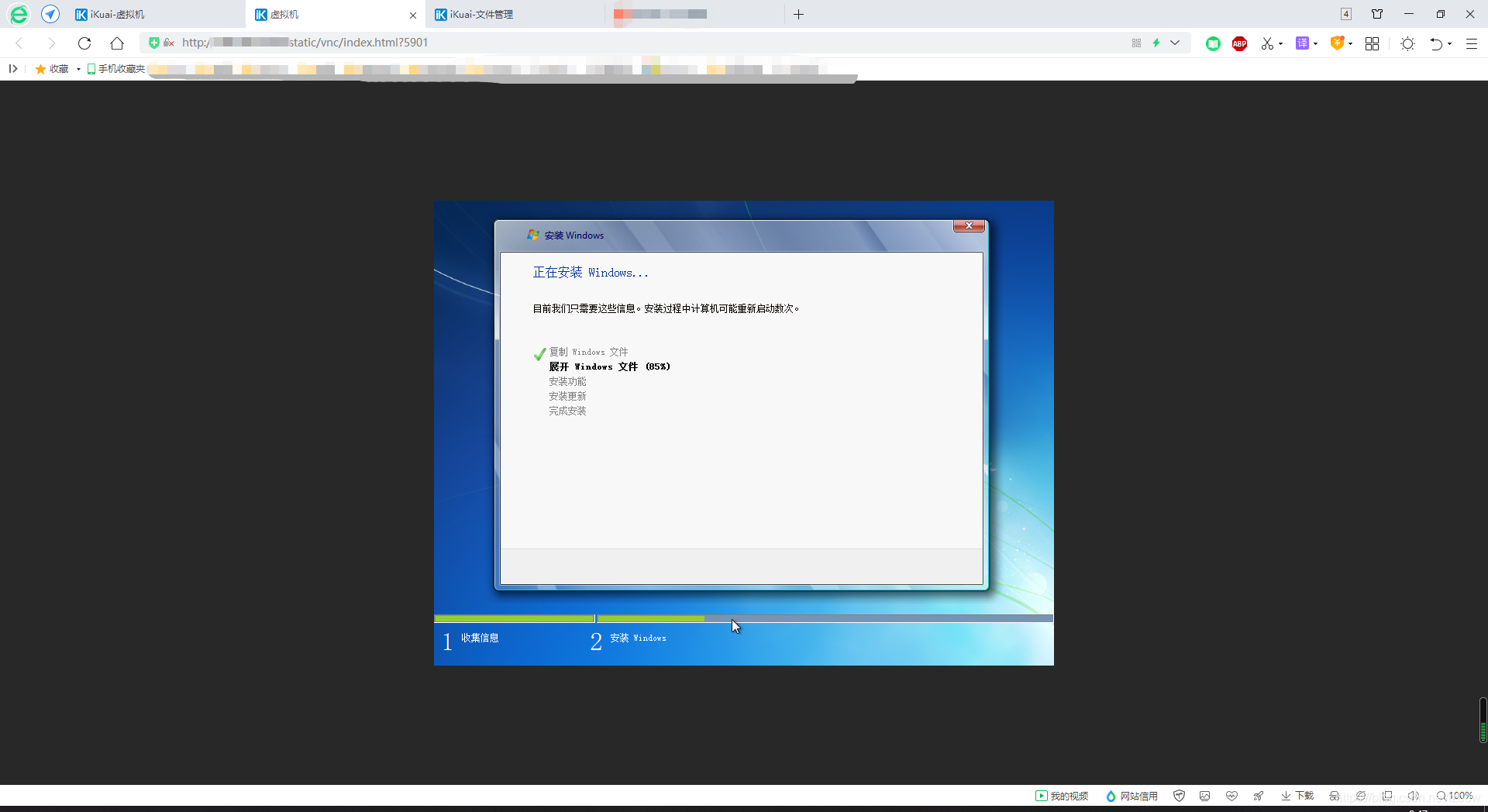The image size is (1488, 812).
Task: Toggle the sun brightness mode icon
Action: coord(1408,44)
